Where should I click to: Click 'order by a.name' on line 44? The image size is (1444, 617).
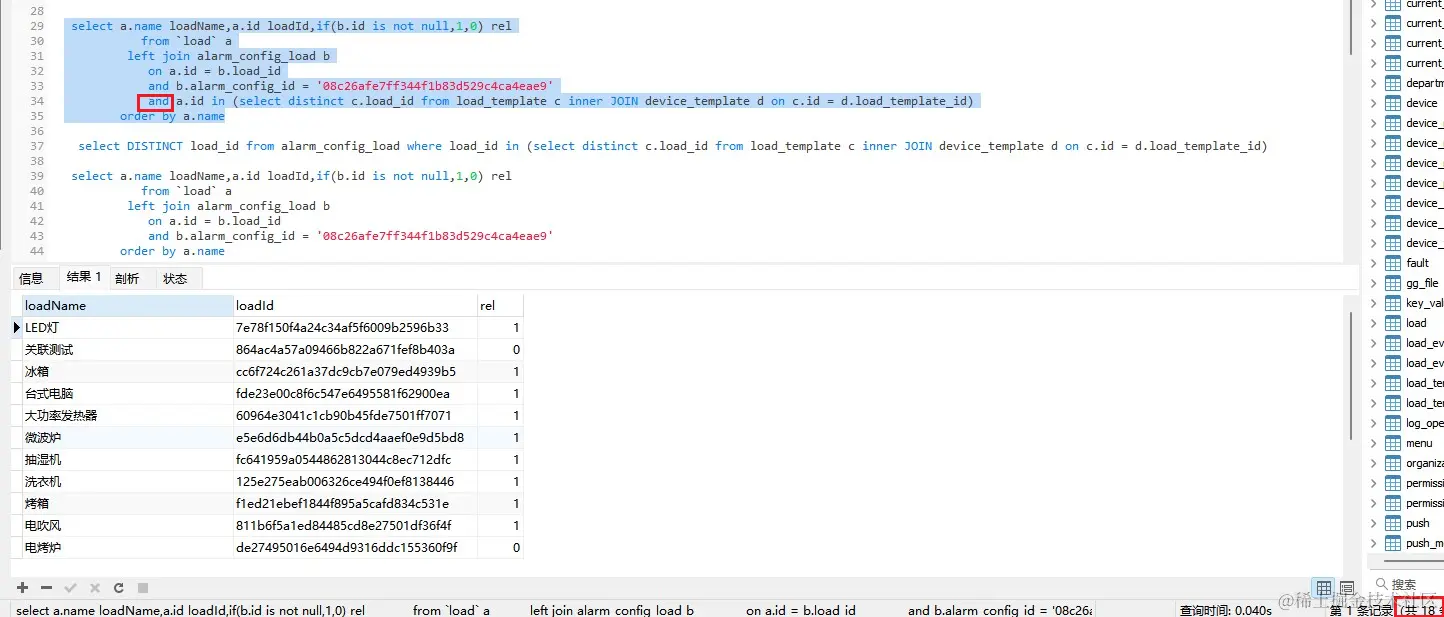point(172,251)
